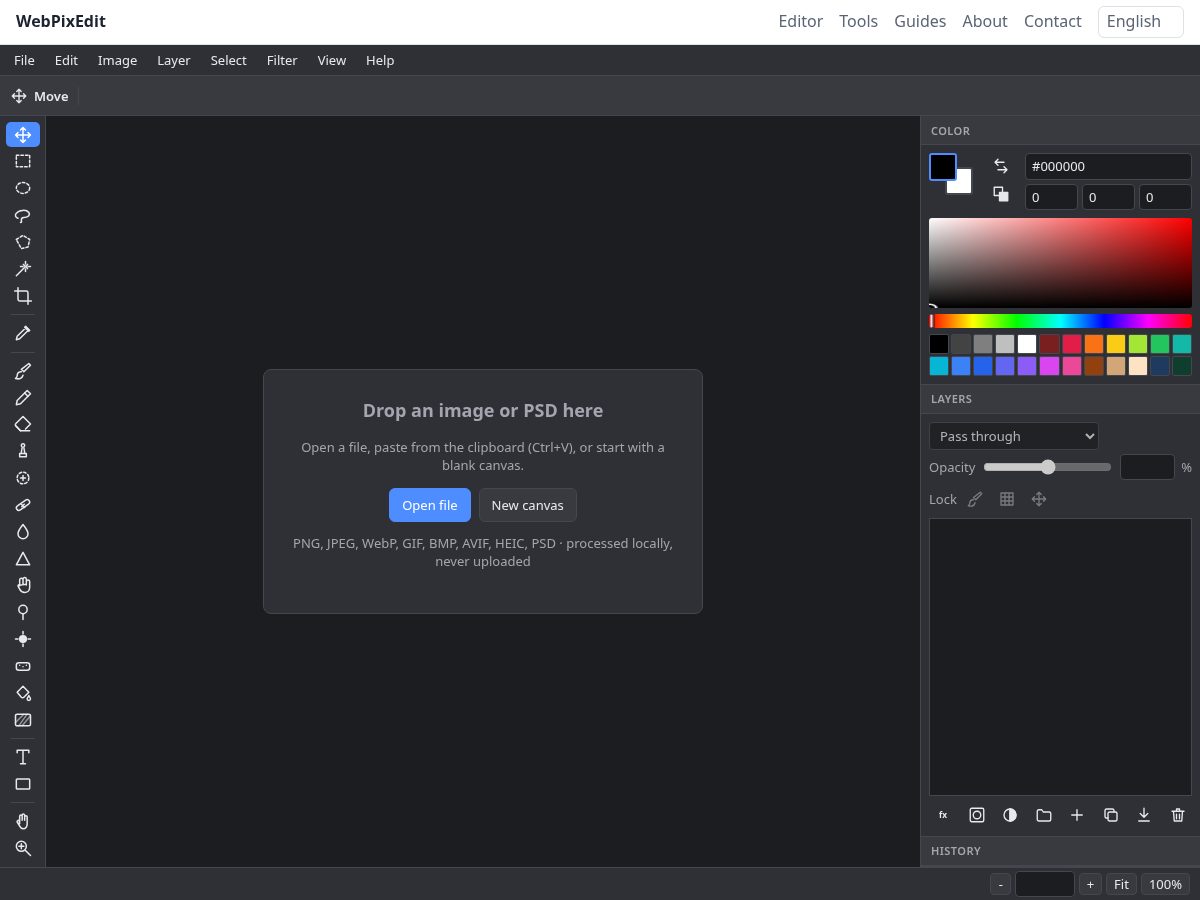
Task: Open the Image menu
Action: click(x=117, y=60)
